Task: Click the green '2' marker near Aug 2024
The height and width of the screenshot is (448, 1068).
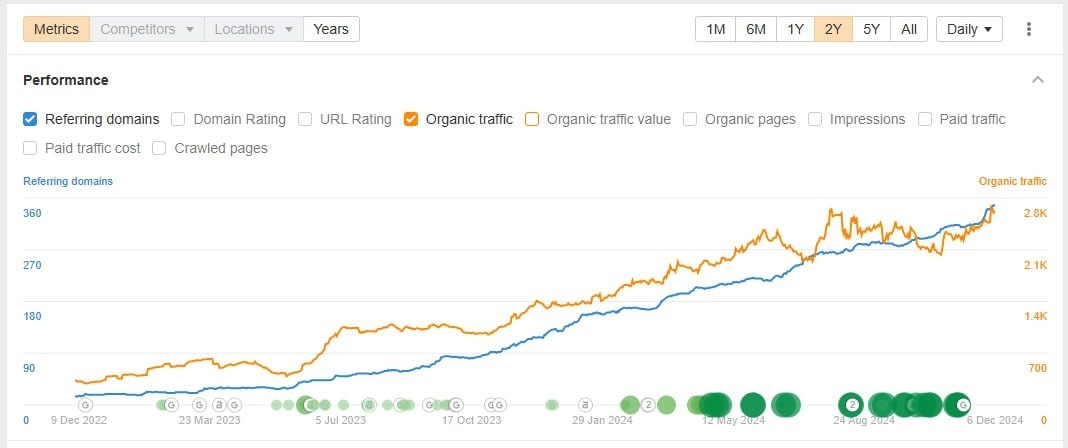Action: tap(851, 405)
